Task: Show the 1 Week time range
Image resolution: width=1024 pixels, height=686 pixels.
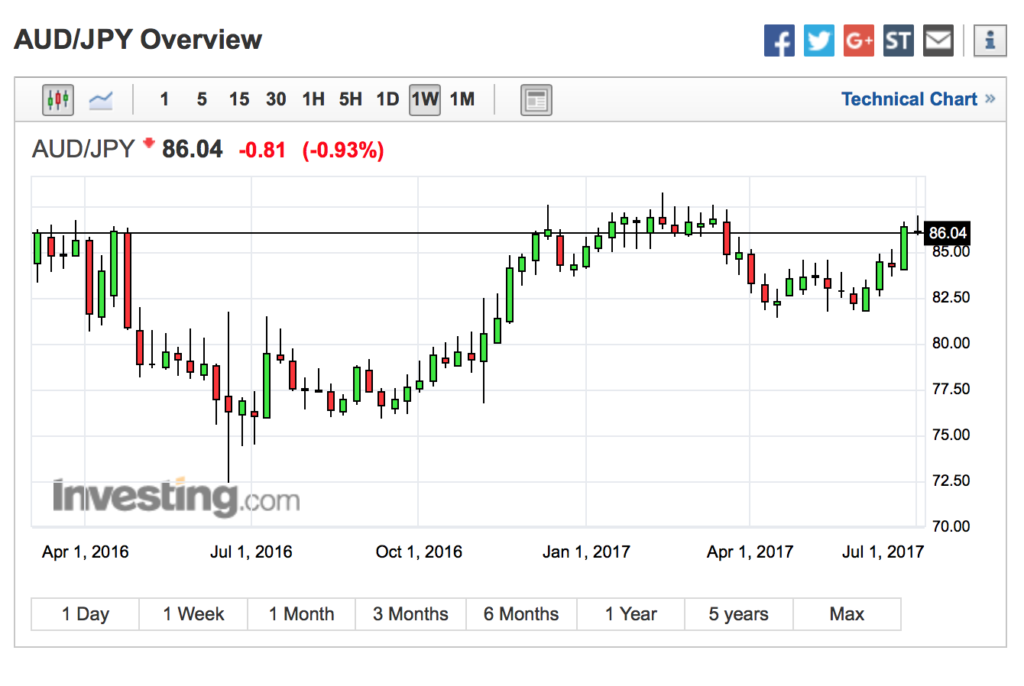Action: click(193, 614)
